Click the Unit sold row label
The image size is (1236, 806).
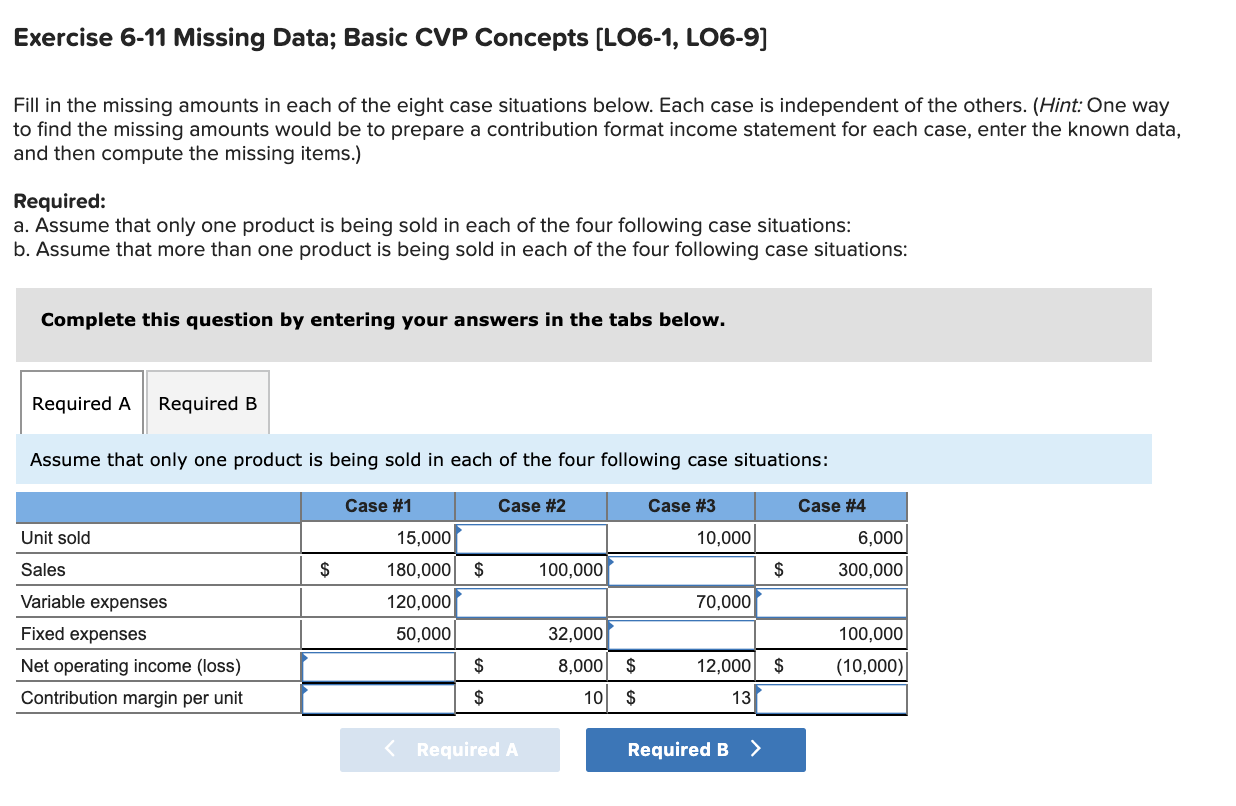pyautogui.click(x=55, y=537)
